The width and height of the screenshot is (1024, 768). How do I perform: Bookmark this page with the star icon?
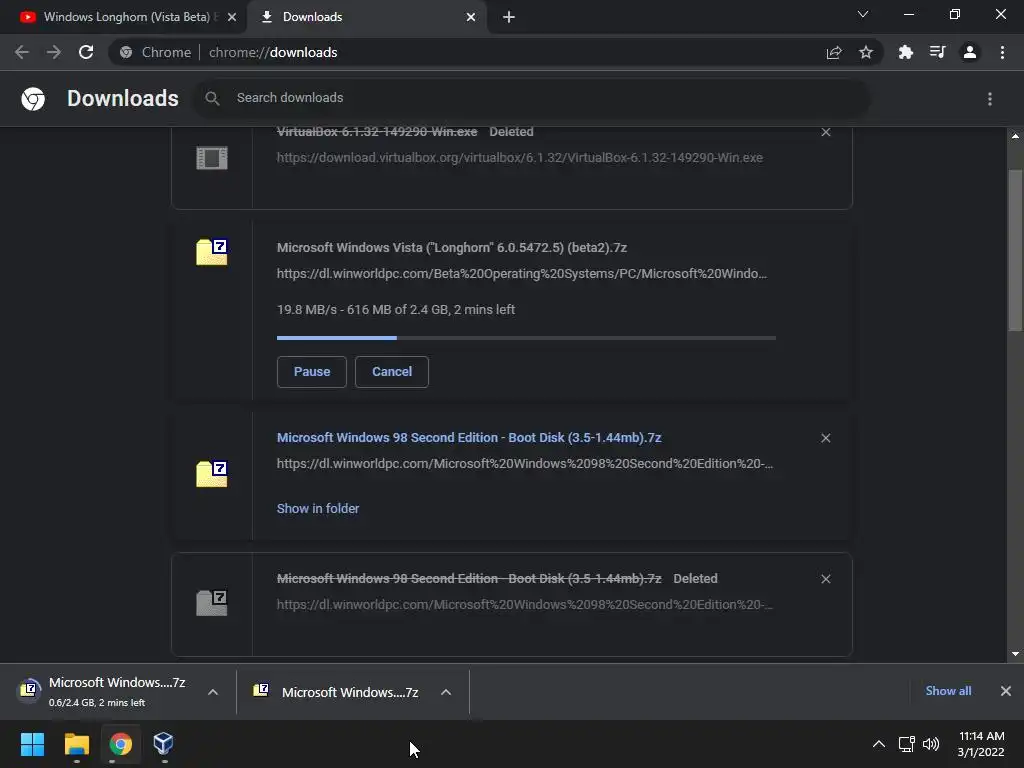(x=866, y=52)
